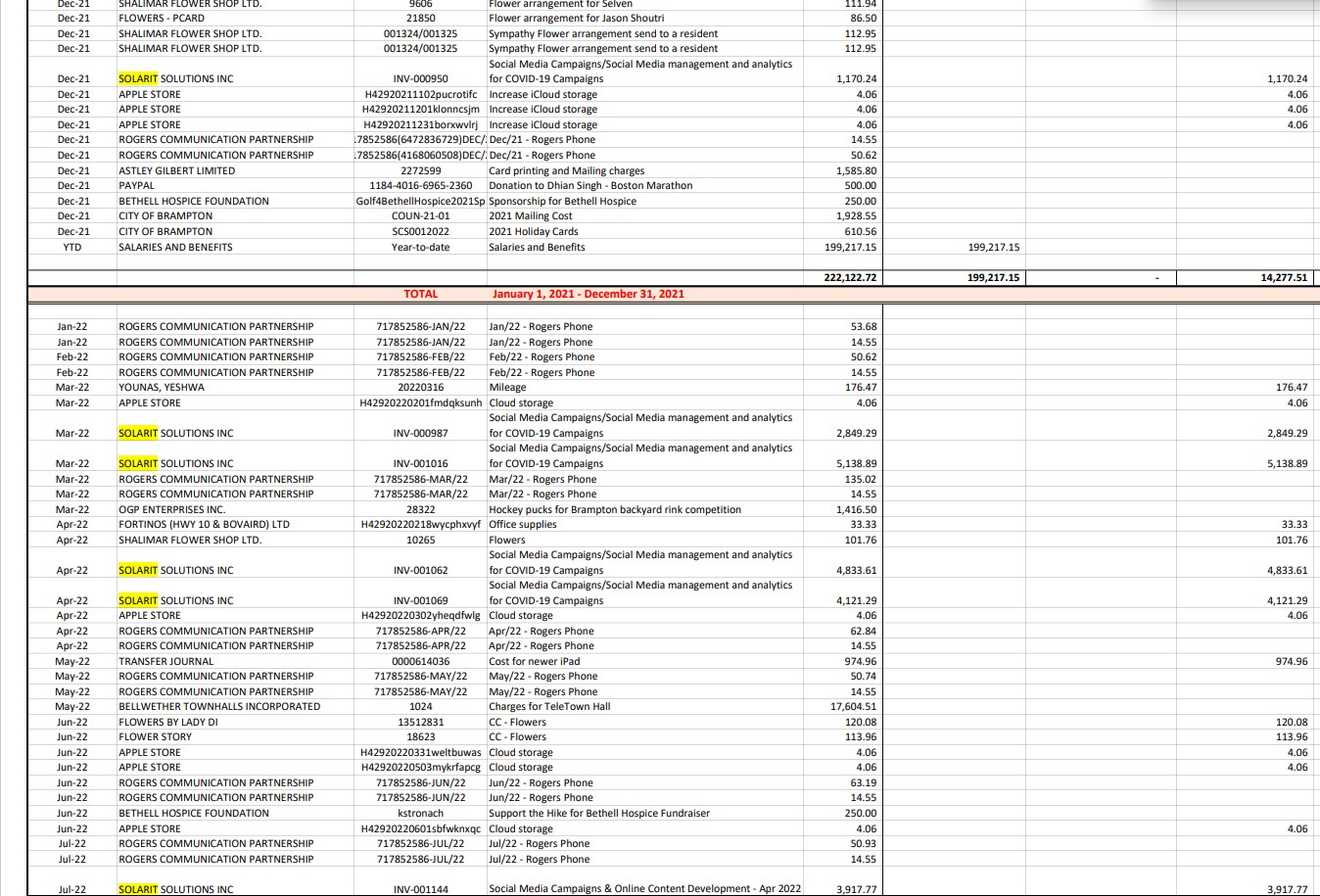Select 'Hockey pucks for Brampton backyard rink competition'
This screenshot has width=1320, height=896.
(615, 509)
